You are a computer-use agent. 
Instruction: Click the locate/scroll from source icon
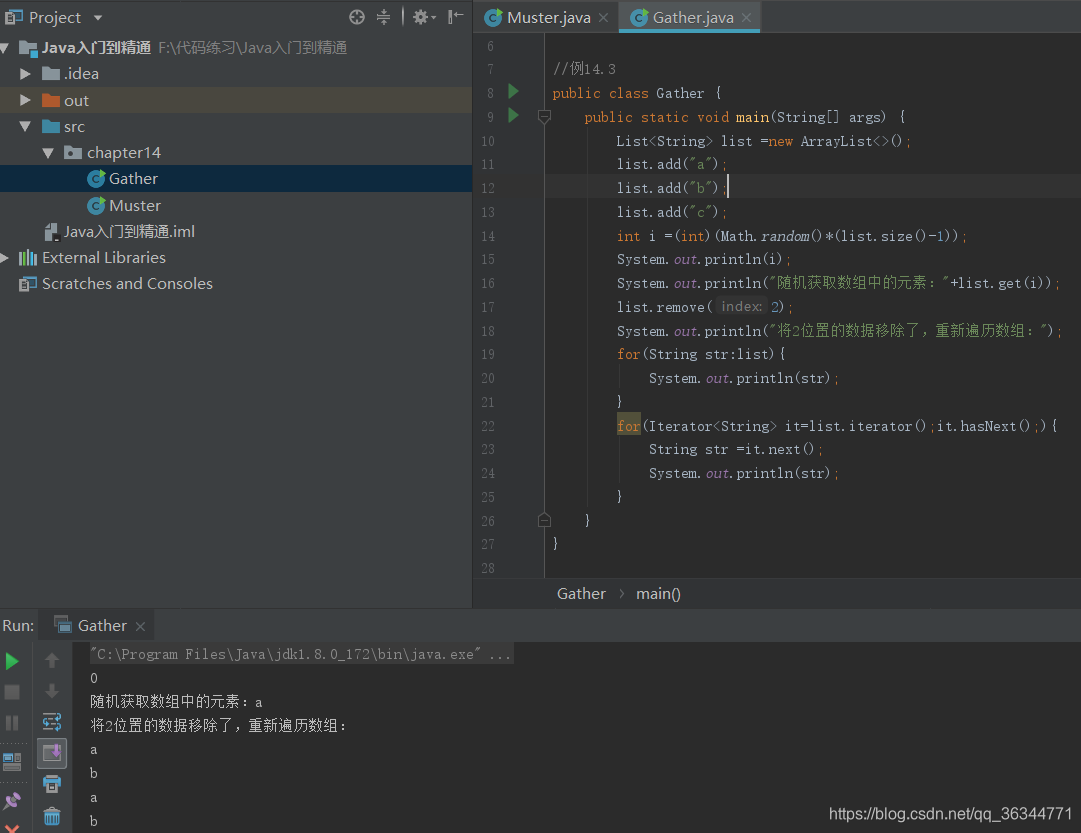(x=356, y=17)
